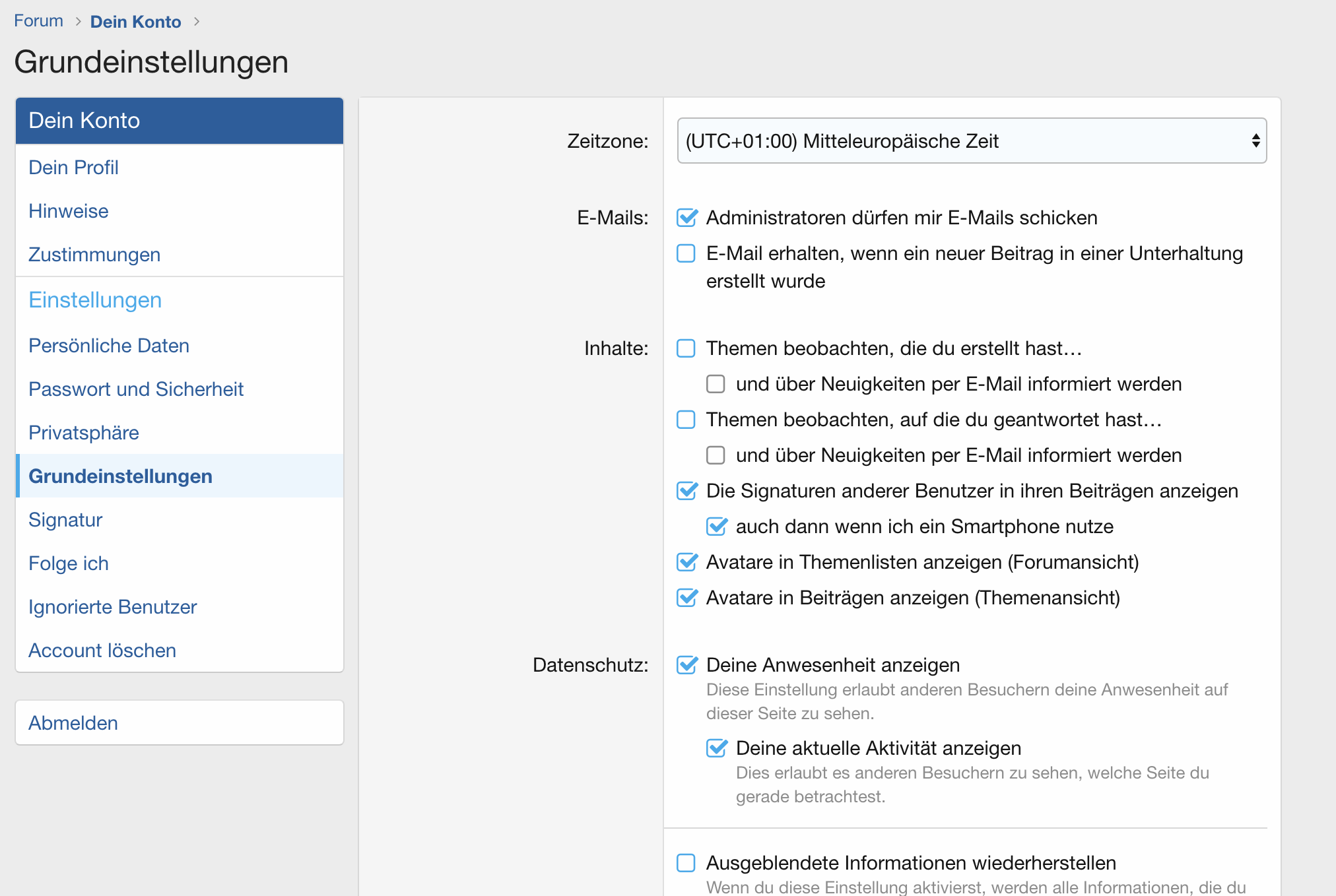Go to Ignorierte Benutzer

pyautogui.click(x=112, y=607)
